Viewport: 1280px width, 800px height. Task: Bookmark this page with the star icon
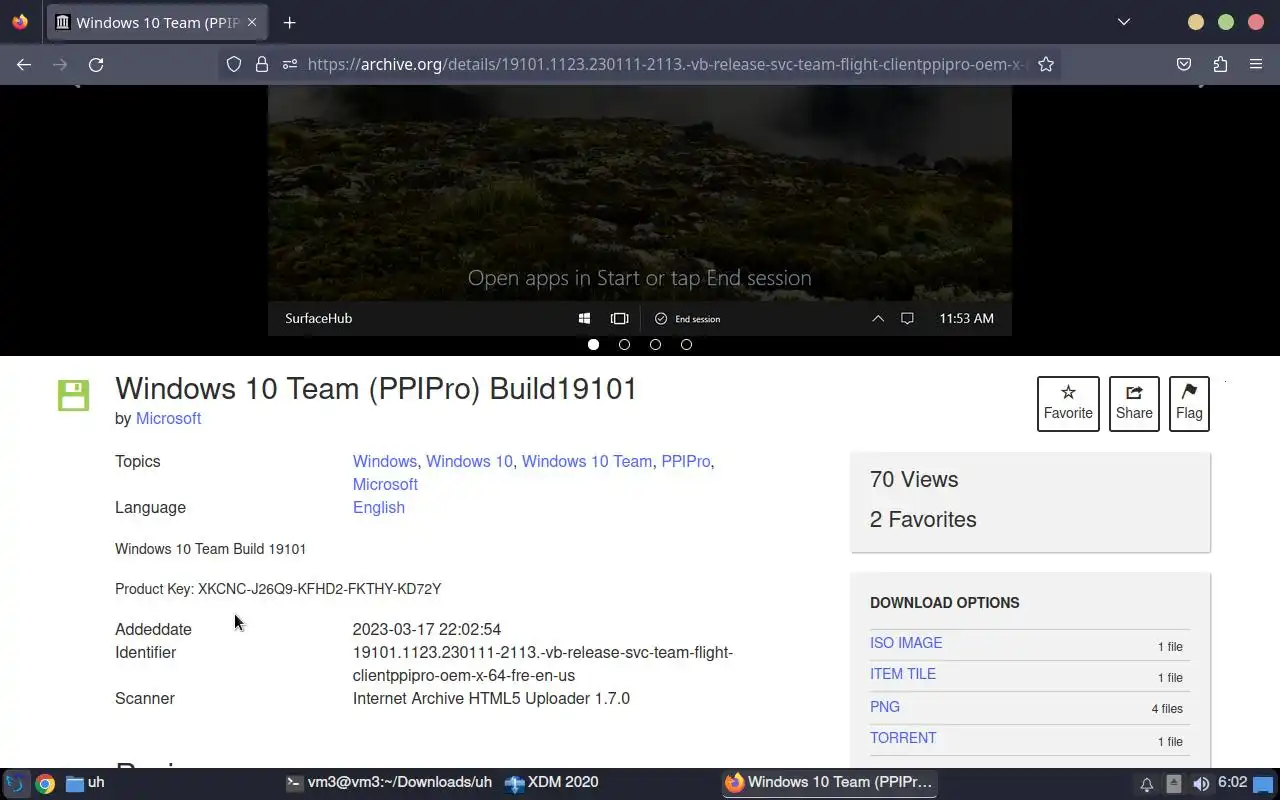point(1046,64)
